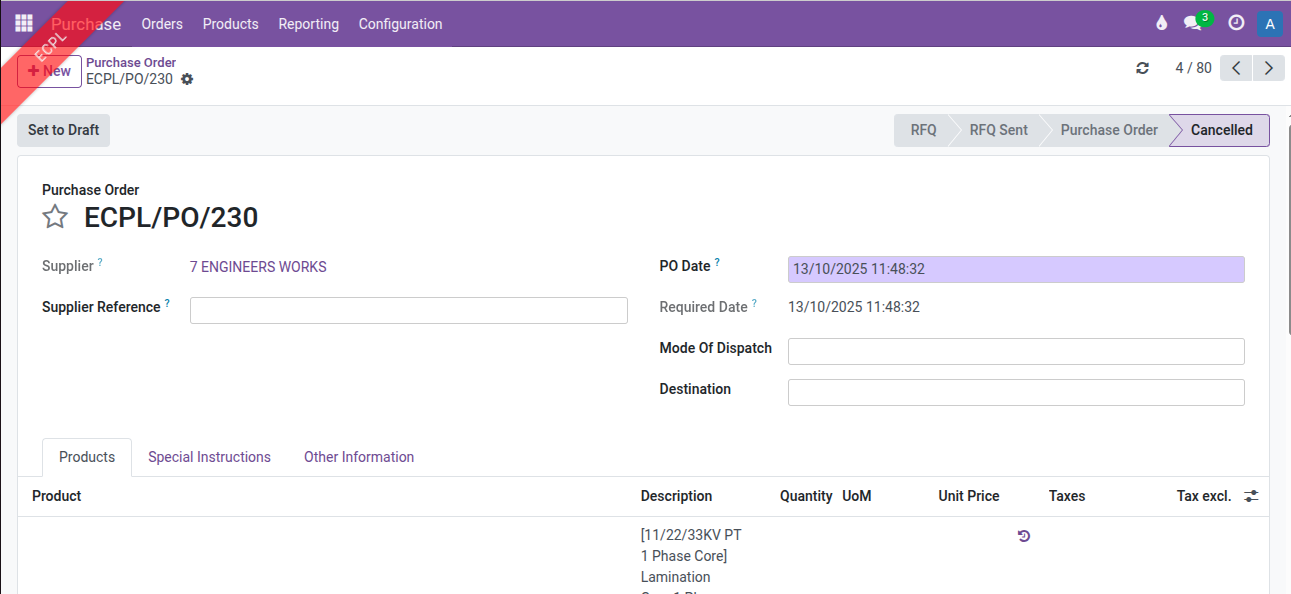Expand the Reporting menu
The height and width of the screenshot is (594, 1291).
[x=308, y=24]
